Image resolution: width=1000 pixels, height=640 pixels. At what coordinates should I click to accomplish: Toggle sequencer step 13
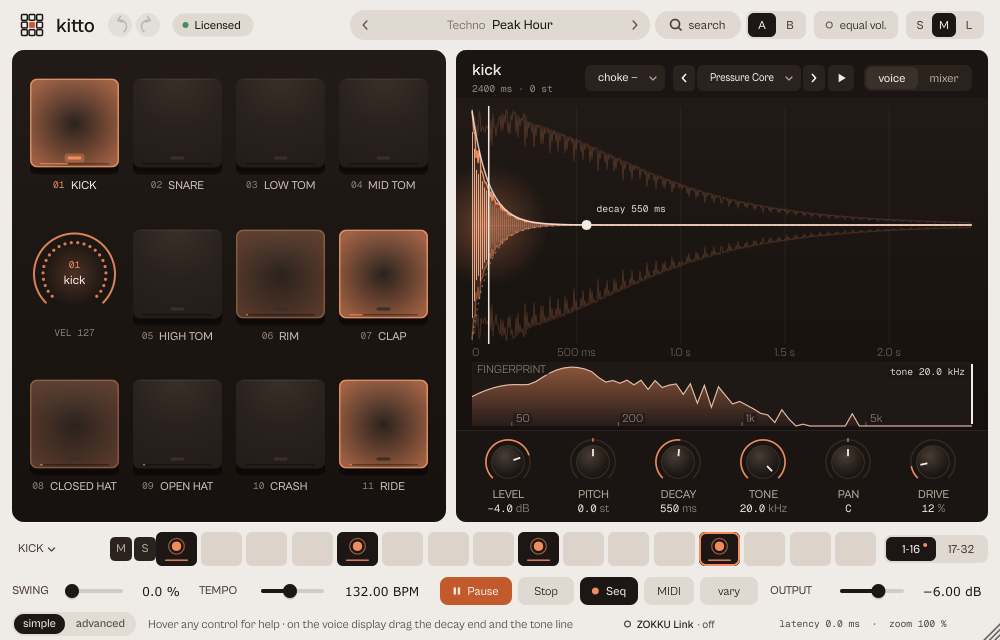[719, 549]
